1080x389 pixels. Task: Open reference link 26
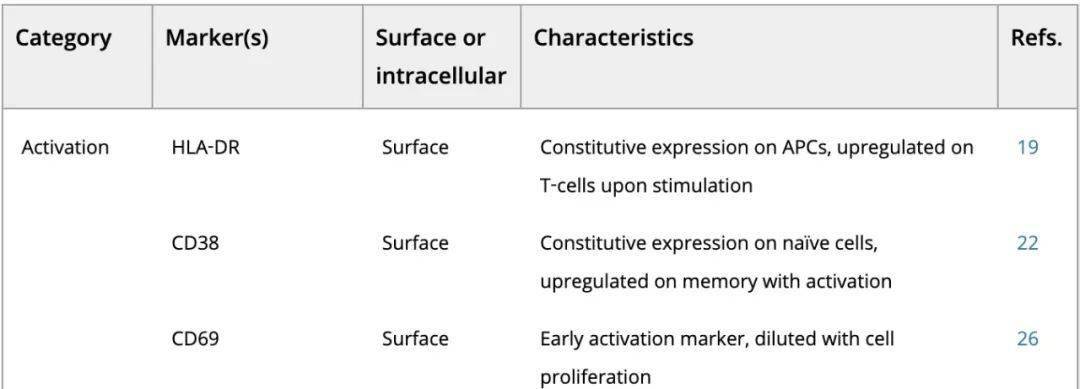[x=1027, y=339]
